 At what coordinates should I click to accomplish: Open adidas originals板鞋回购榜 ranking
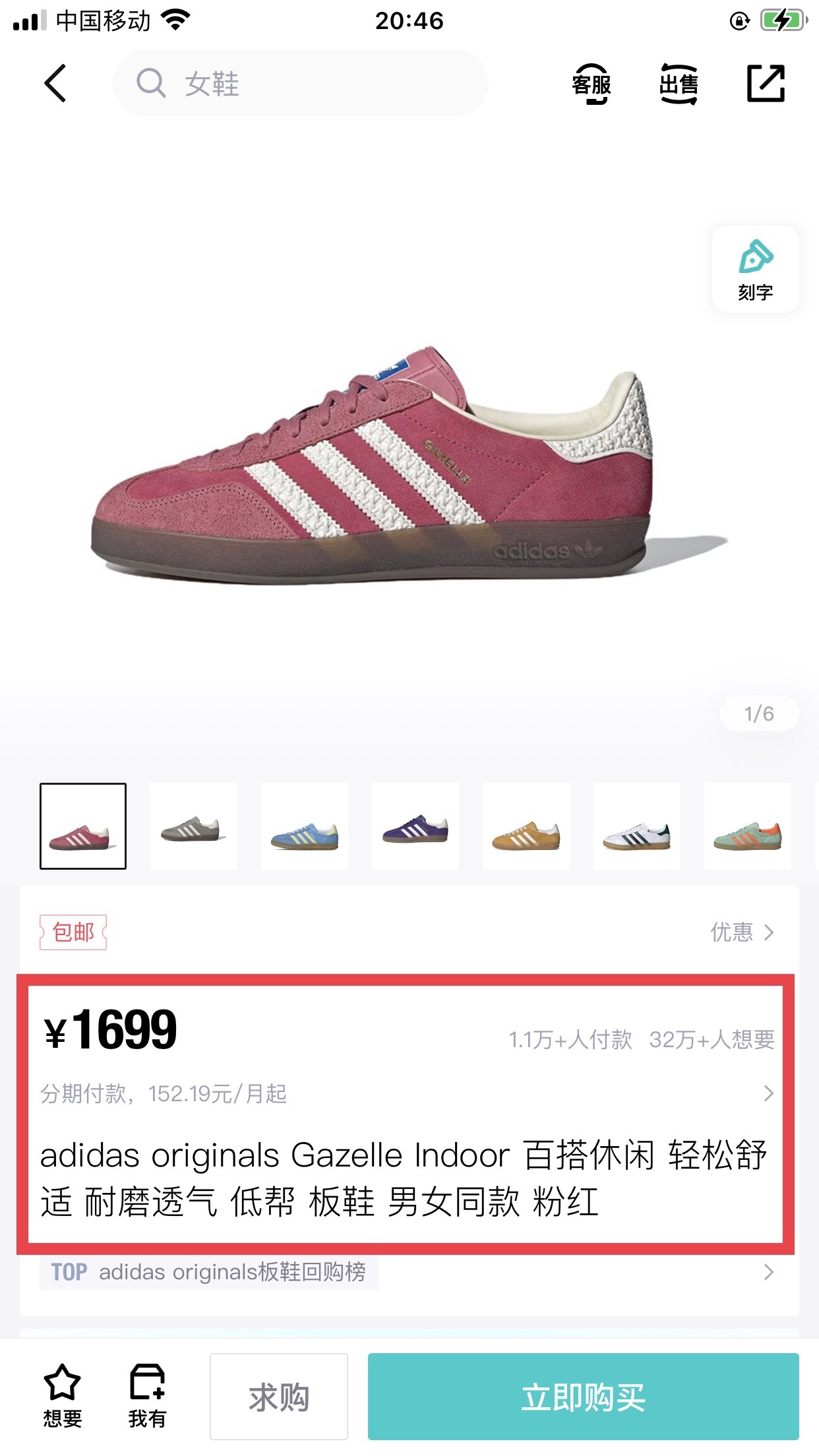pos(408,1271)
